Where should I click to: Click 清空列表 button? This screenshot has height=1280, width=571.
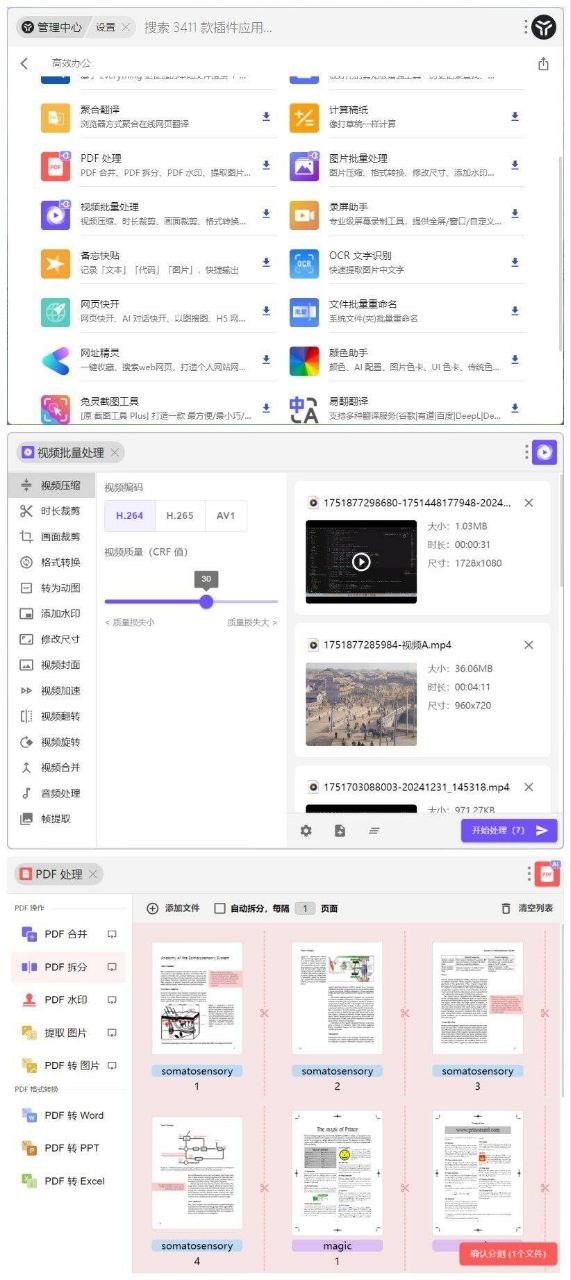click(x=526, y=908)
